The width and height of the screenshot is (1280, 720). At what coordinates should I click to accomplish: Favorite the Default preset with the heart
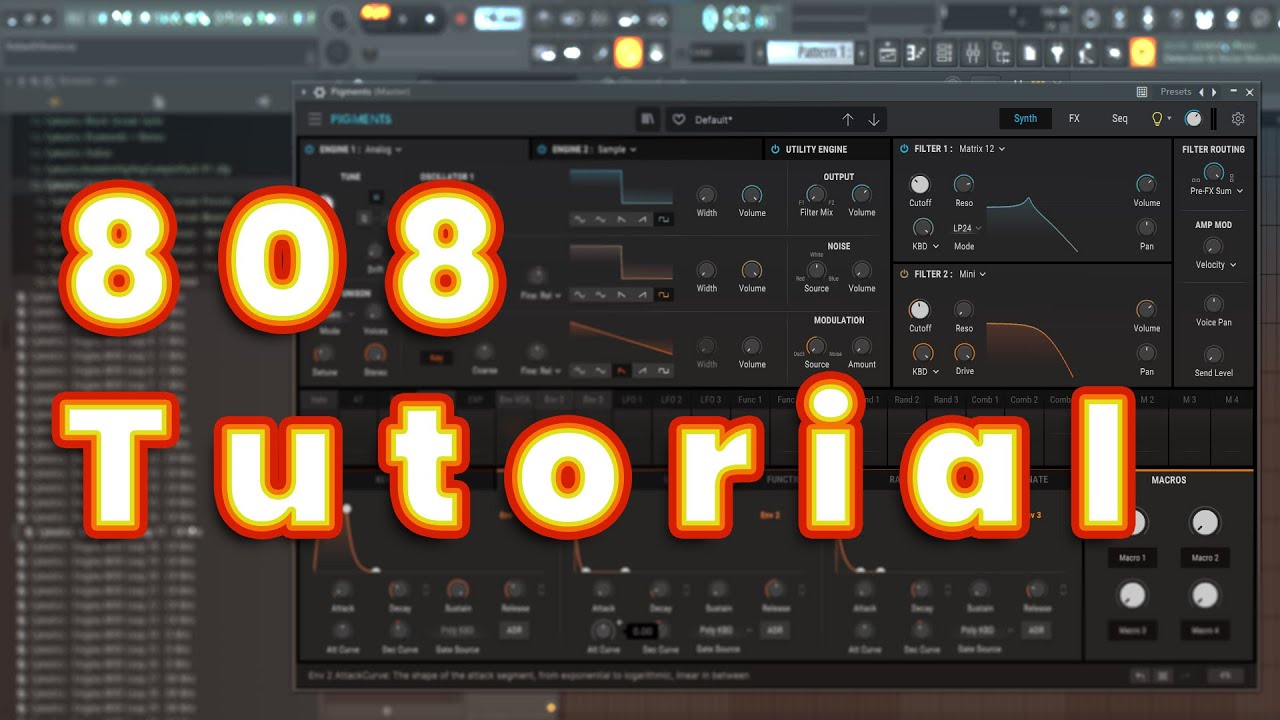(x=679, y=119)
